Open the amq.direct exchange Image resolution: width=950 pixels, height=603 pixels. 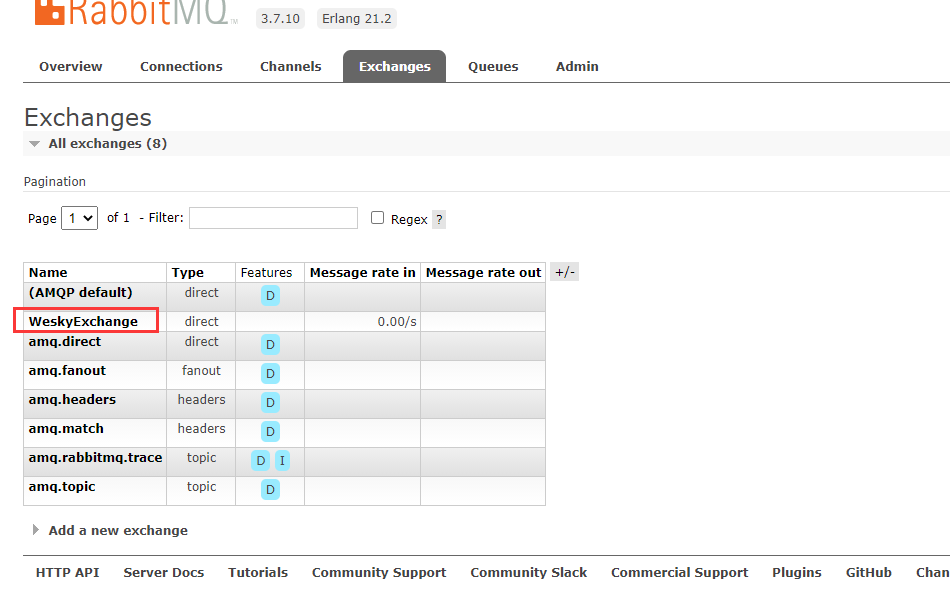coord(65,342)
